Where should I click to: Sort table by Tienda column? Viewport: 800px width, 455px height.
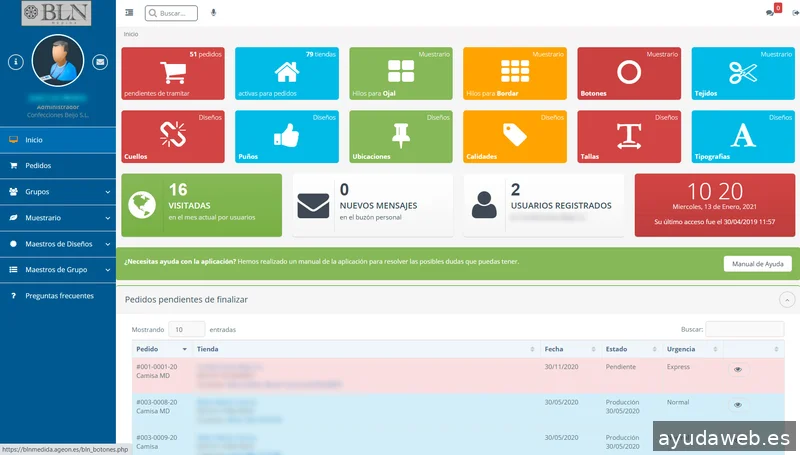(x=366, y=349)
